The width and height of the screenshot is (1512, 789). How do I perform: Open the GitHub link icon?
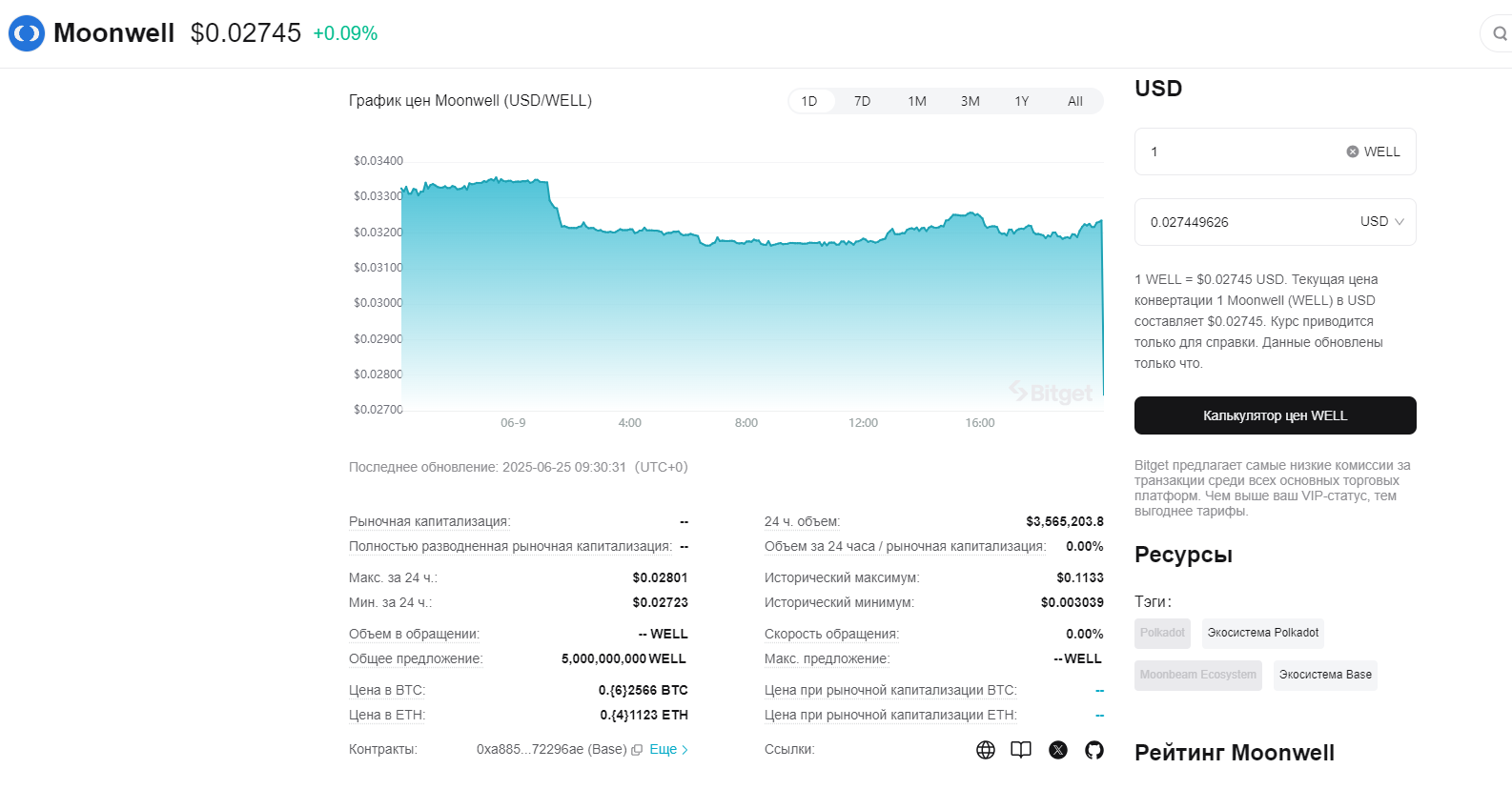pyautogui.click(x=1094, y=750)
